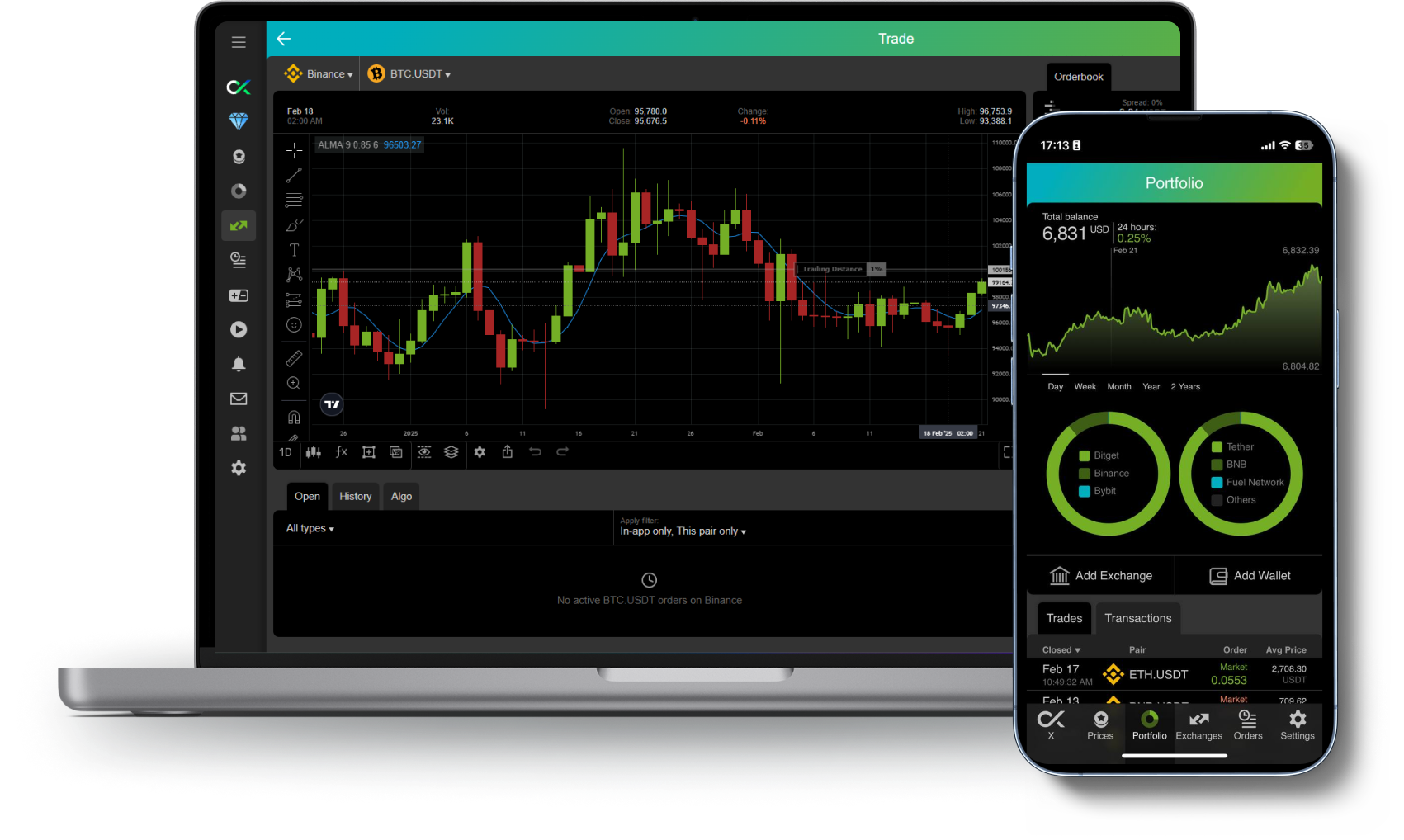1404x840 pixels.
Task: Click the Fuel Network cyan legend swatch
Action: click(1217, 483)
